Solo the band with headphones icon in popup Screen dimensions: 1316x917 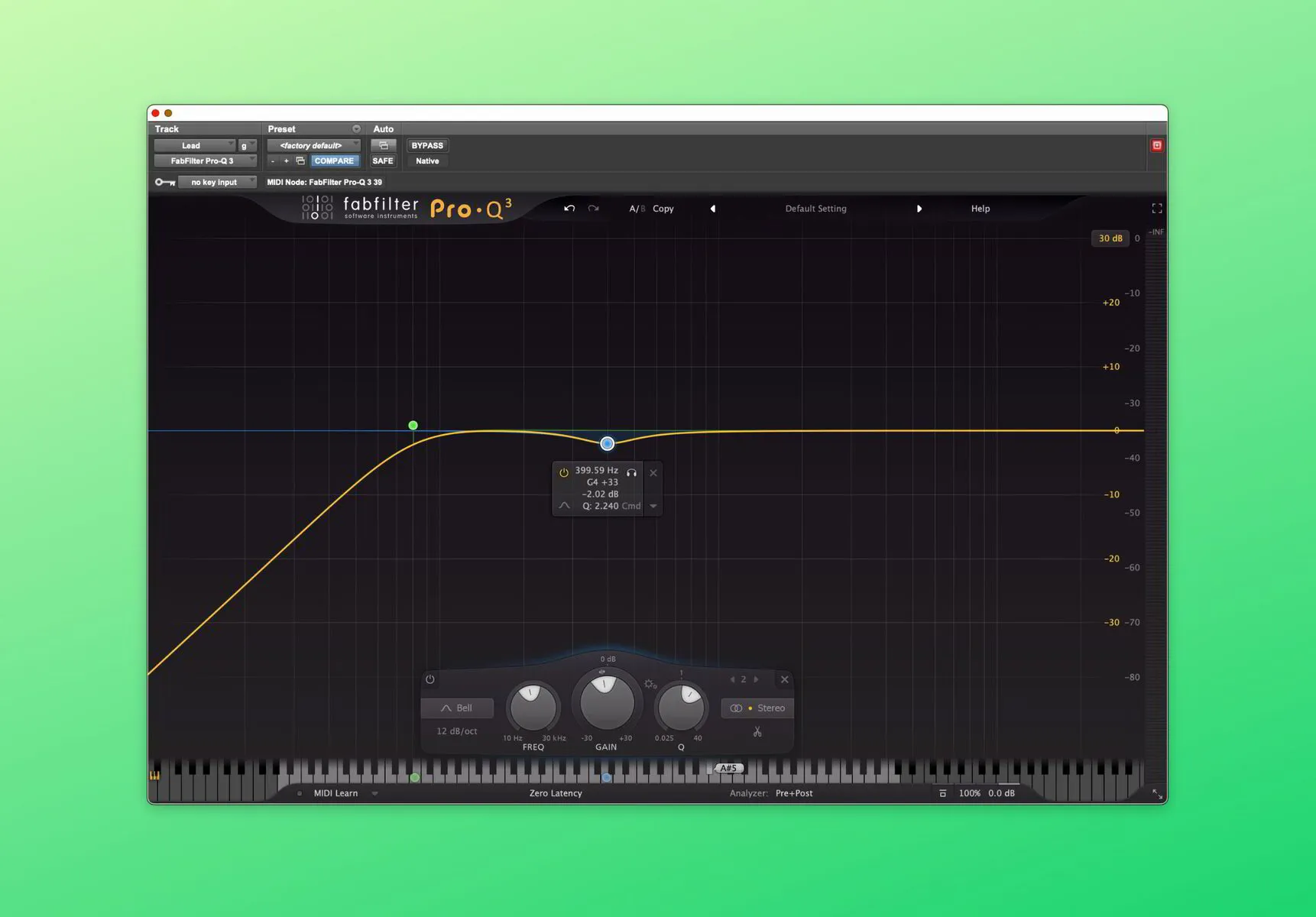point(632,472)
